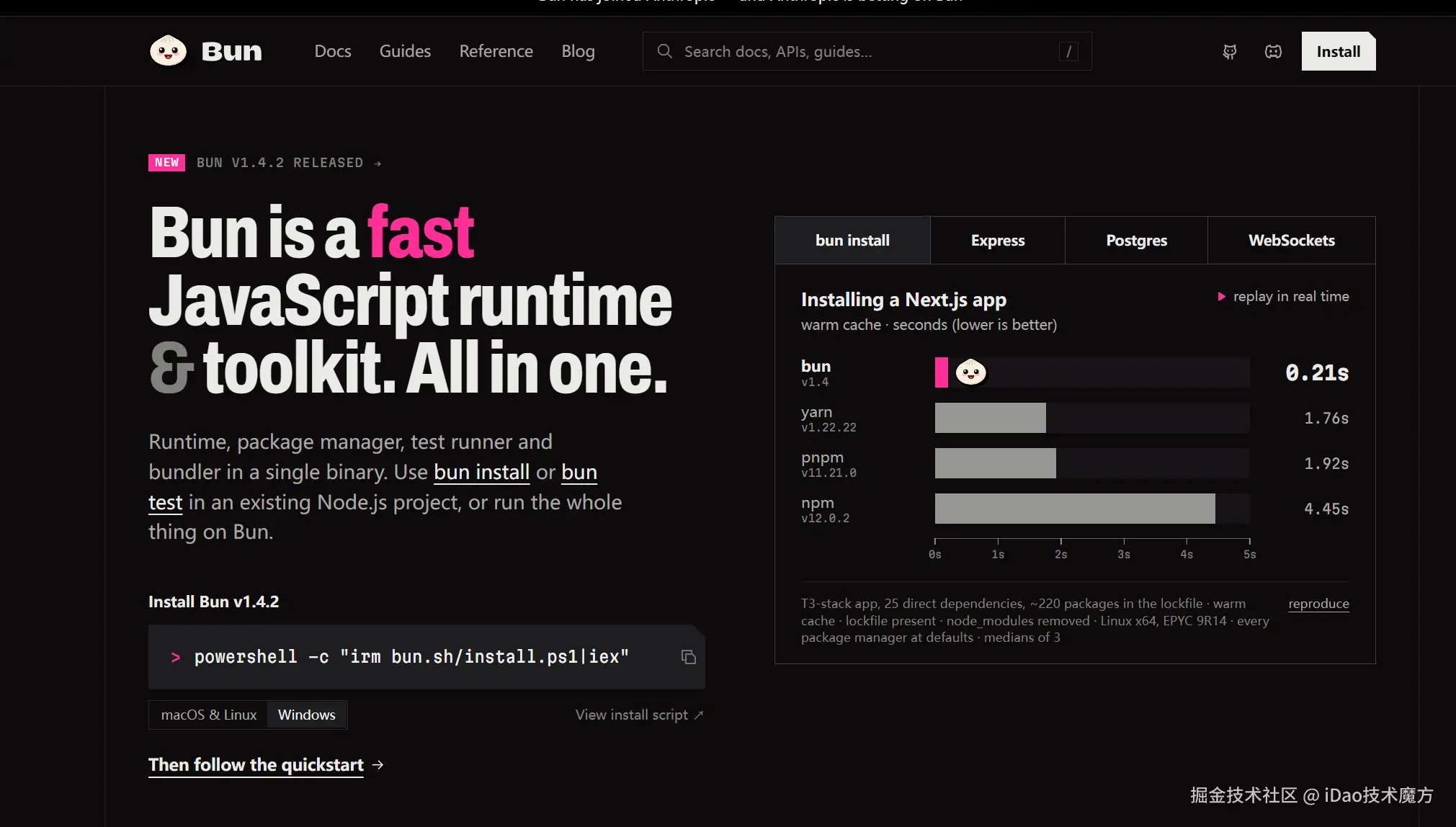This screenshot has height=827, width=1456.
Task: Click the 'warm cache · seconds' subtitle
Action: click(x=929, y=325)
